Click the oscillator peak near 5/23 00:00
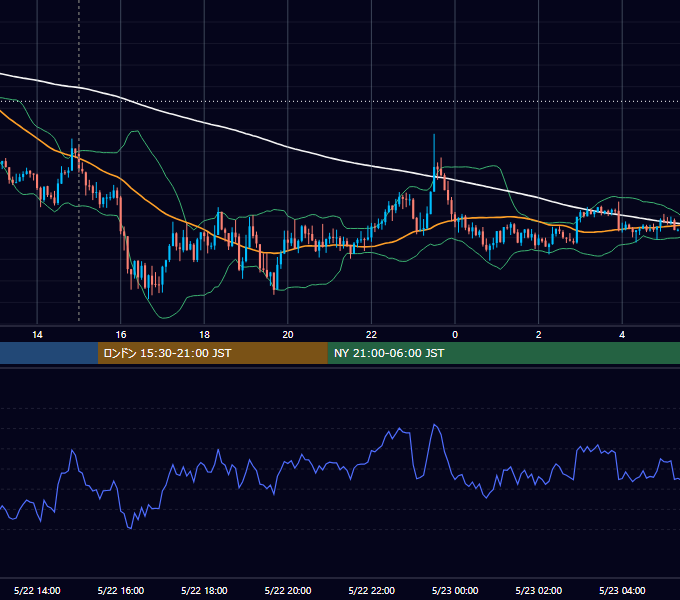This screenshot has height=600, width=680. tap(435, 425)
